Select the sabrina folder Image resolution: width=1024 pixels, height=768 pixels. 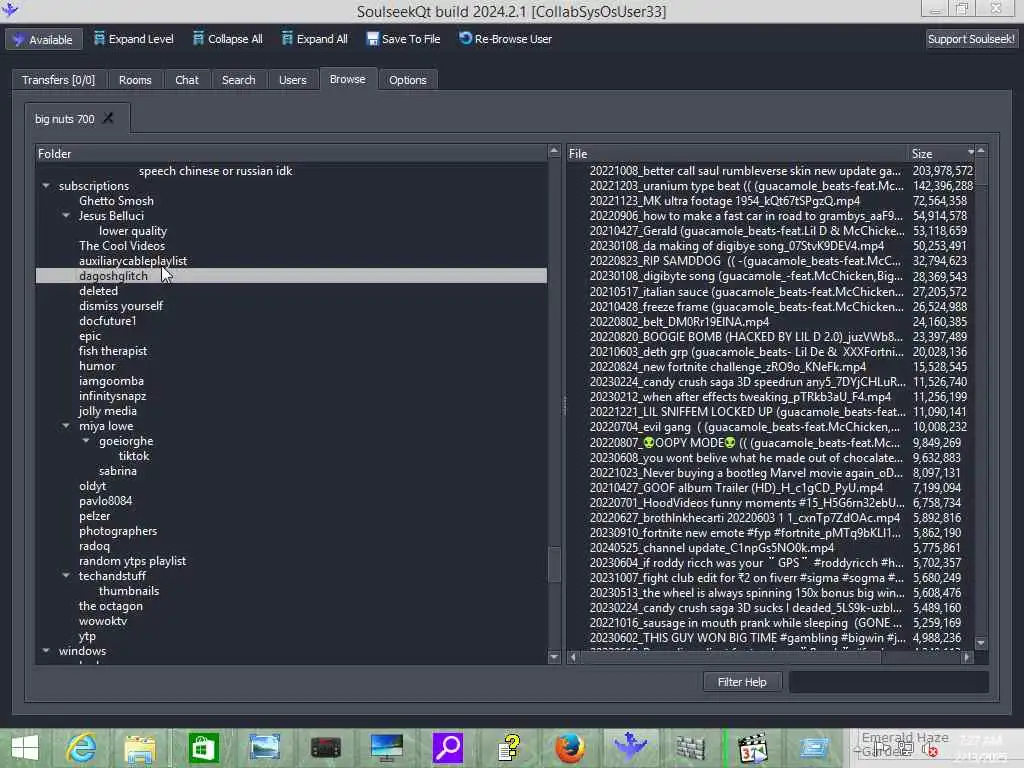point(118,472)
